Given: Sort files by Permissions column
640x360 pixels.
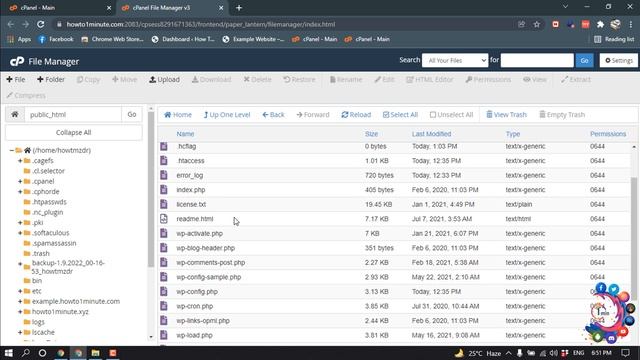Looking at the screenshot, I should 608,134.
